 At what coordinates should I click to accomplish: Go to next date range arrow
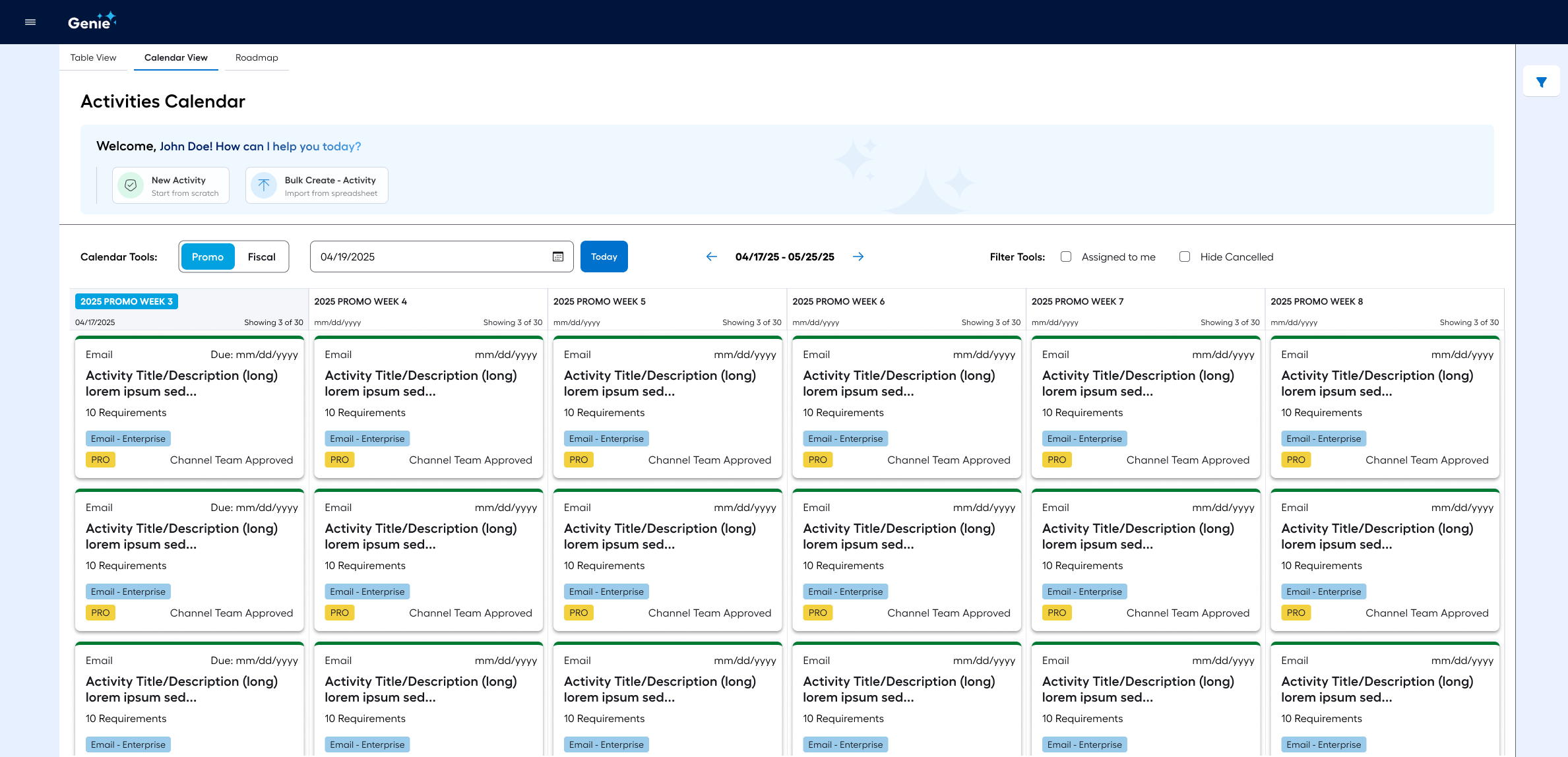(858, 257)
